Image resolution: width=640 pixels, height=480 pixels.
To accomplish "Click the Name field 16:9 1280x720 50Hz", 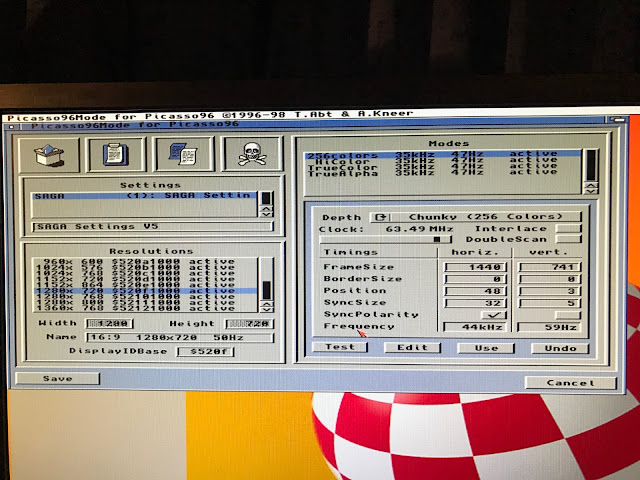I will click(179, 338).
